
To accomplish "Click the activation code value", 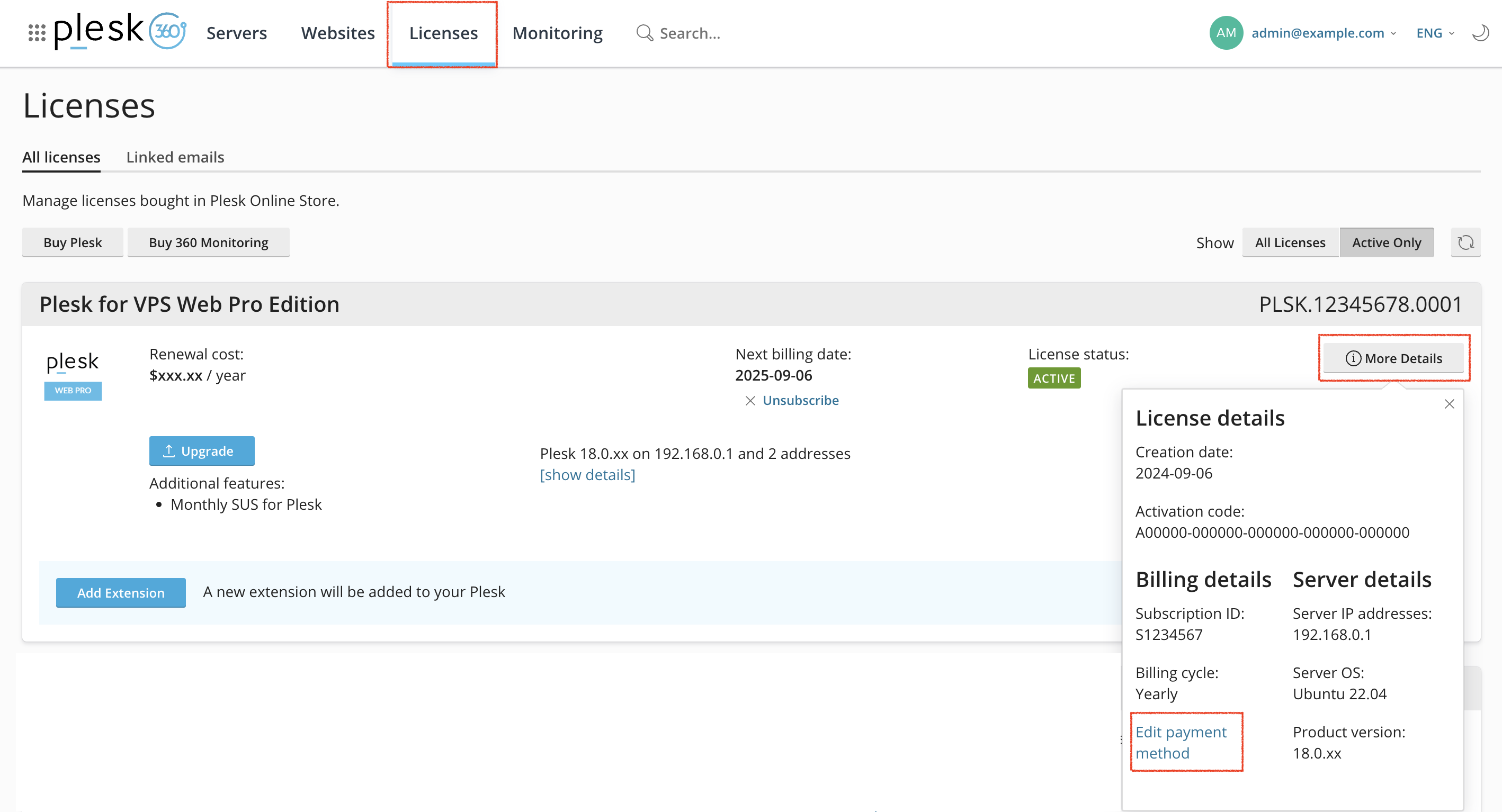I will pyautogui.click(x=1272, y=532).
